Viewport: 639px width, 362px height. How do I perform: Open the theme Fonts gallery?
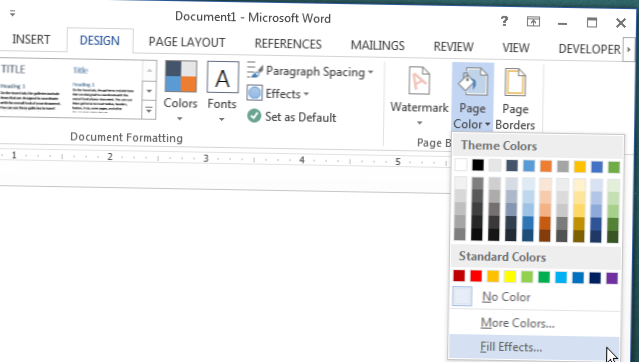point(222,92)
